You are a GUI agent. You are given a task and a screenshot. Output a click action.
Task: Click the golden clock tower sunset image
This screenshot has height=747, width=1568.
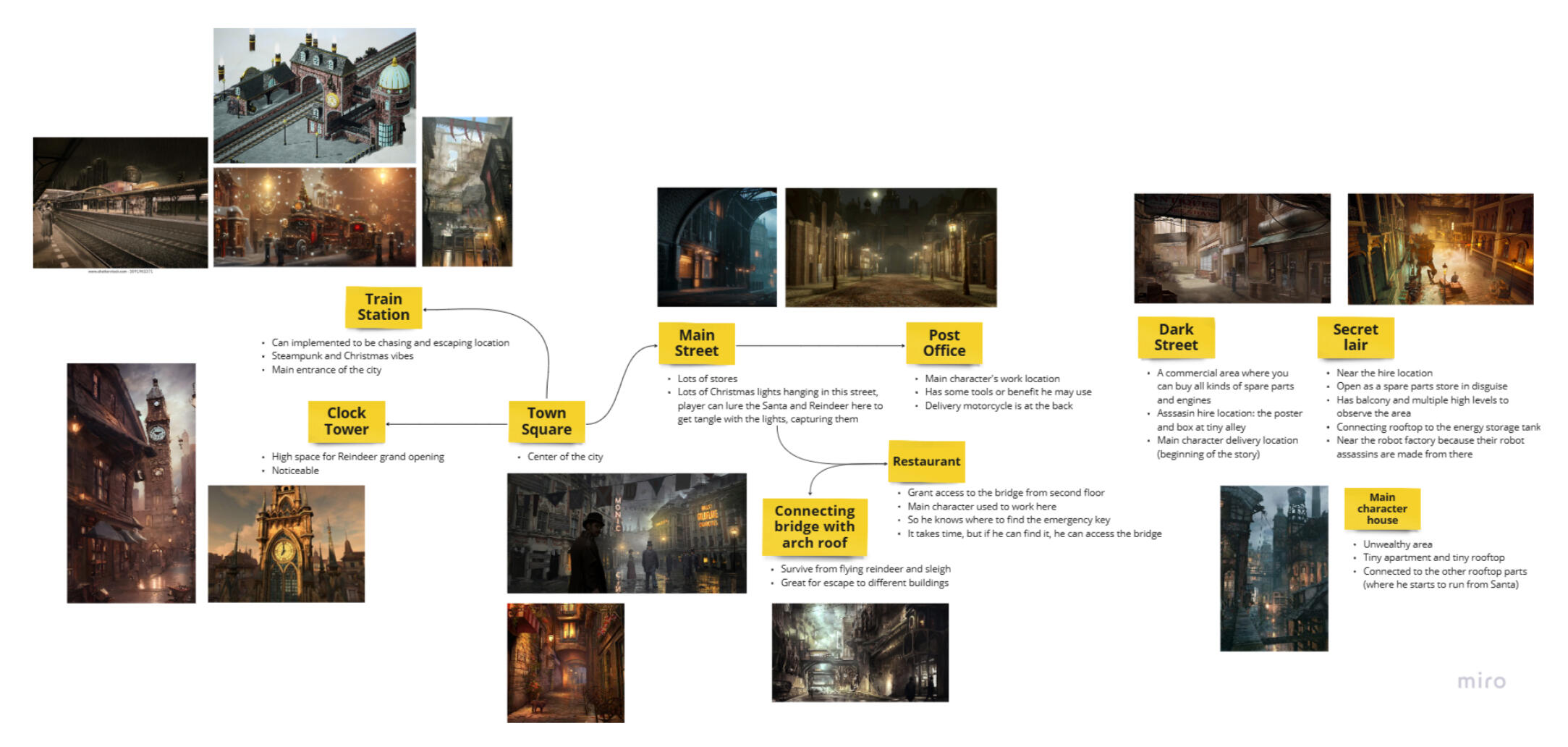[x=286, y=544]
